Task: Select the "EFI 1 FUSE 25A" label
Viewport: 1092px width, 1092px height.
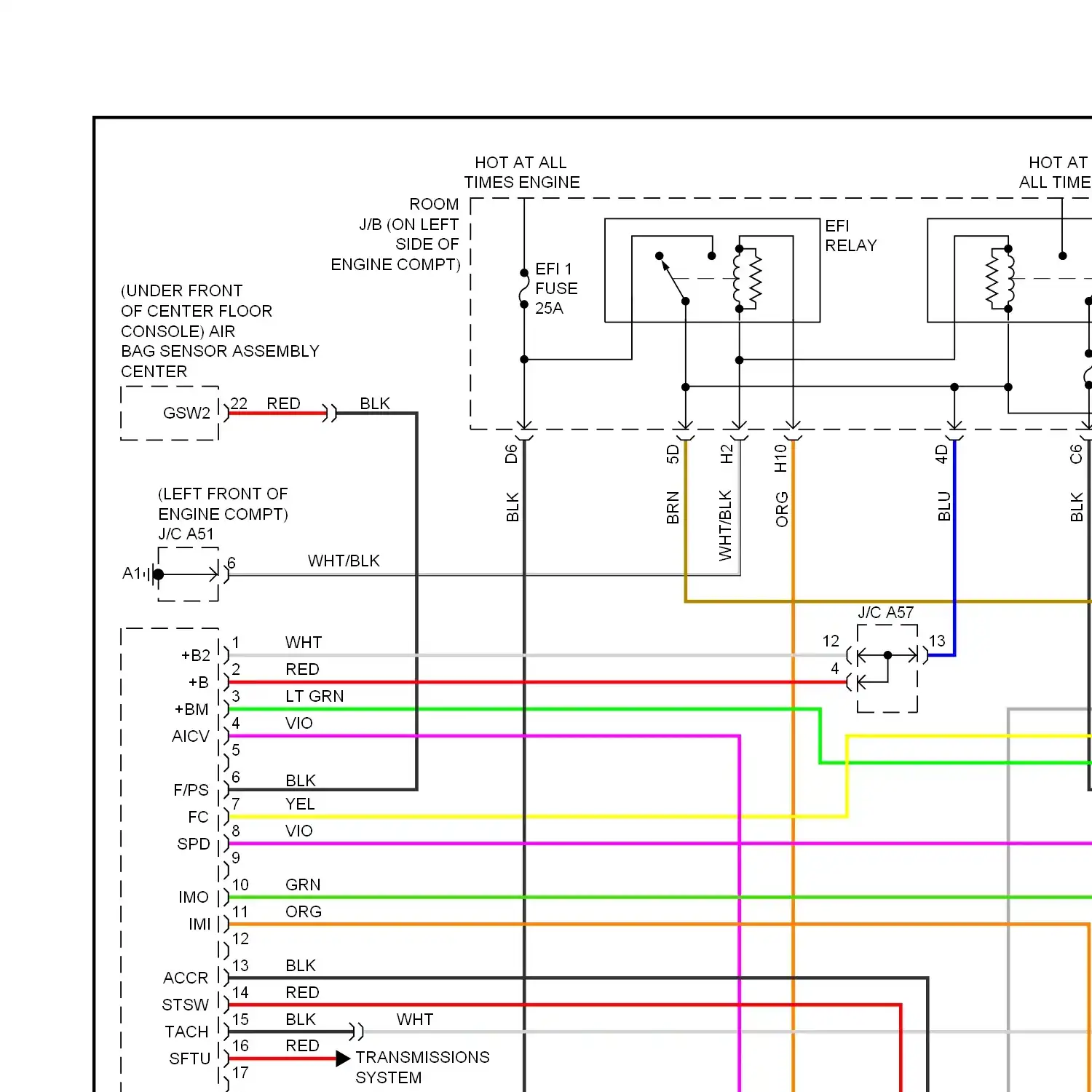Action: point(556,288)
